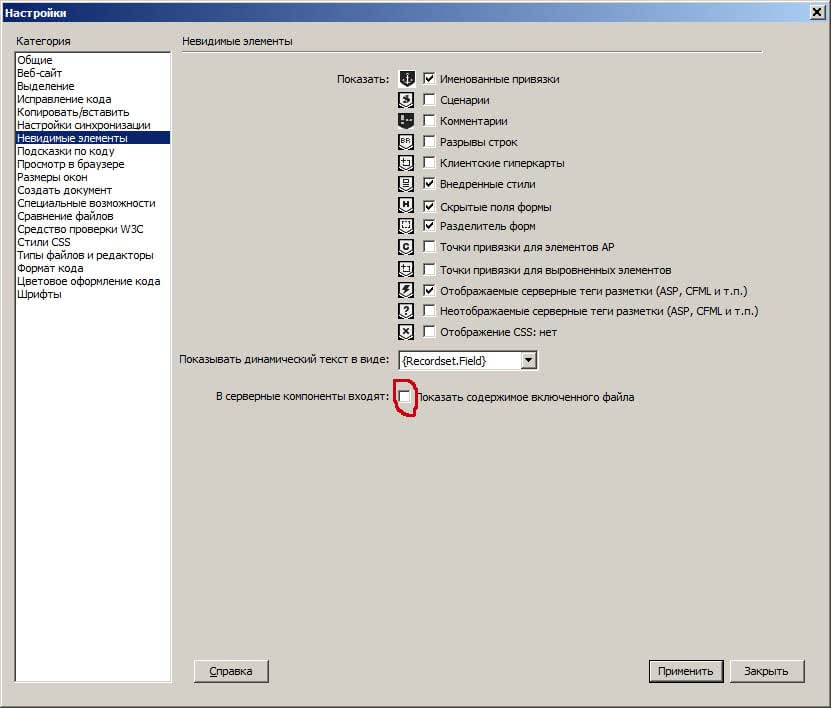
Task: Click the anchor icon beside Именованные привязки
Action: pyautogui.click(x=406, y=79)
